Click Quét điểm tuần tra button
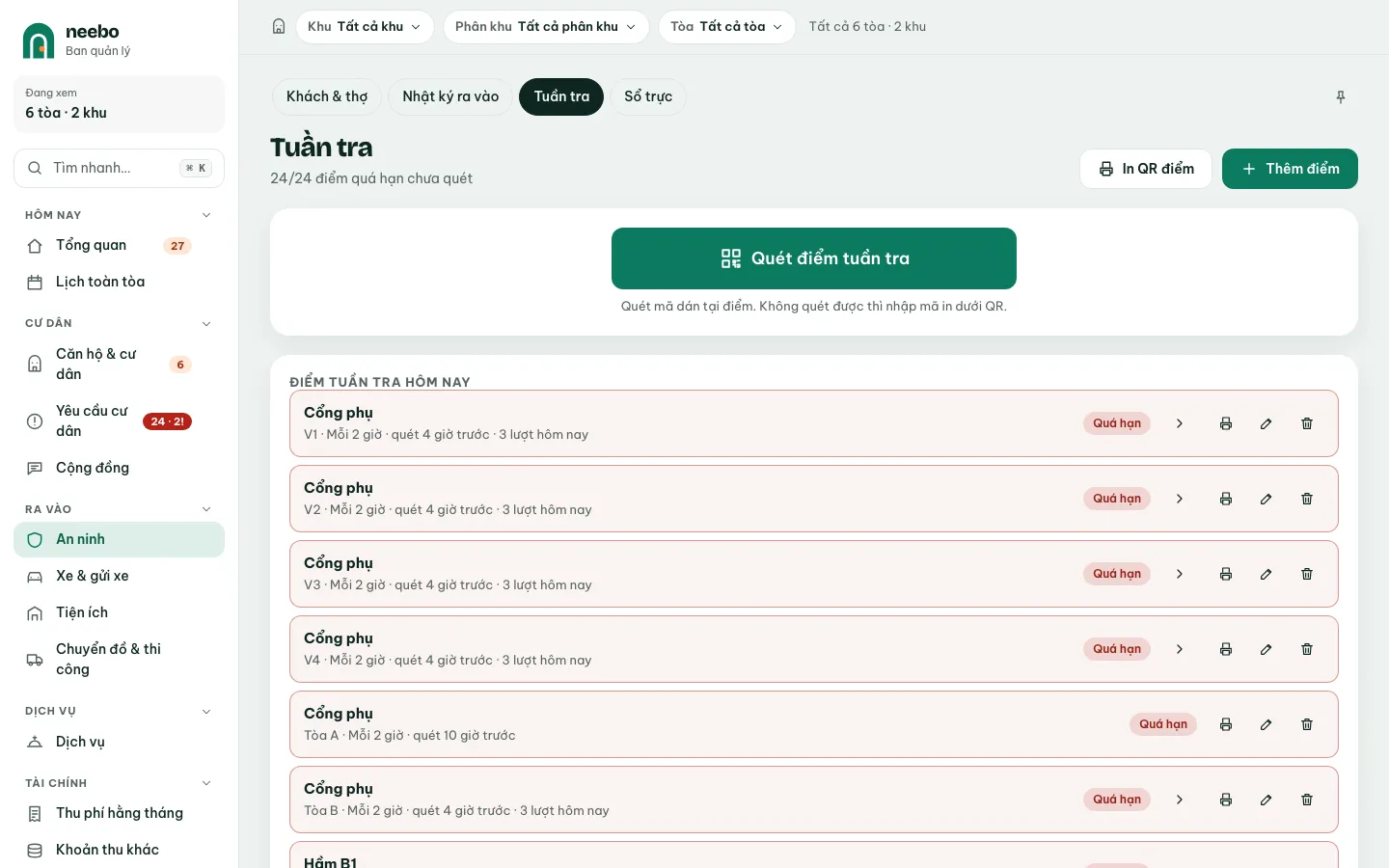This screenshot has height=868, width=1389. [814, 258]
